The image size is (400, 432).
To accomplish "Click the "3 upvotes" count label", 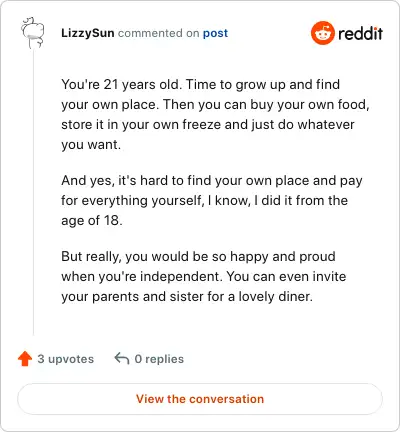I will [66, 359].
